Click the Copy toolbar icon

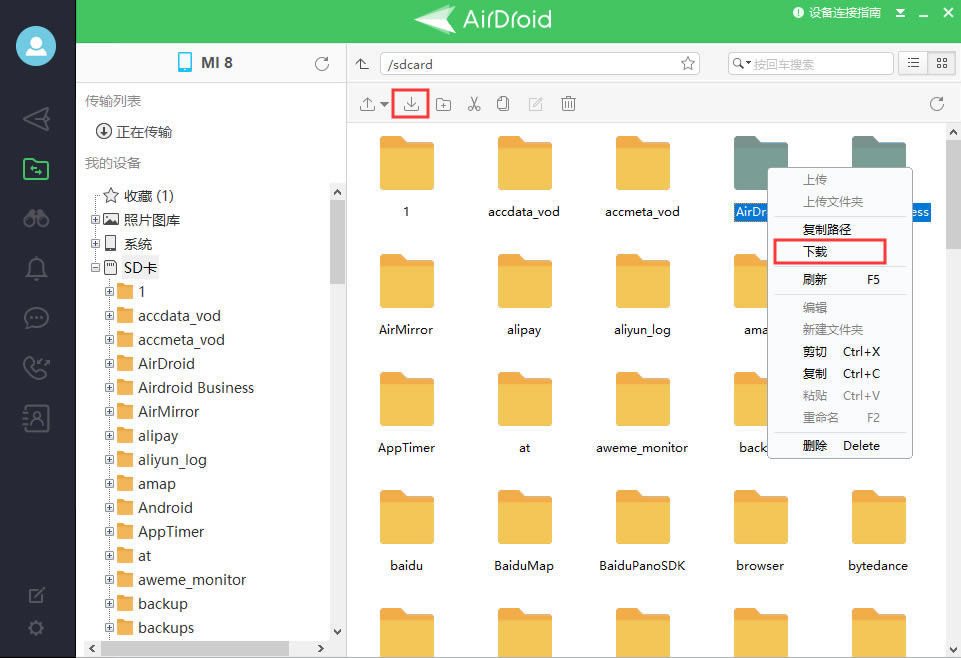point(503,103)
